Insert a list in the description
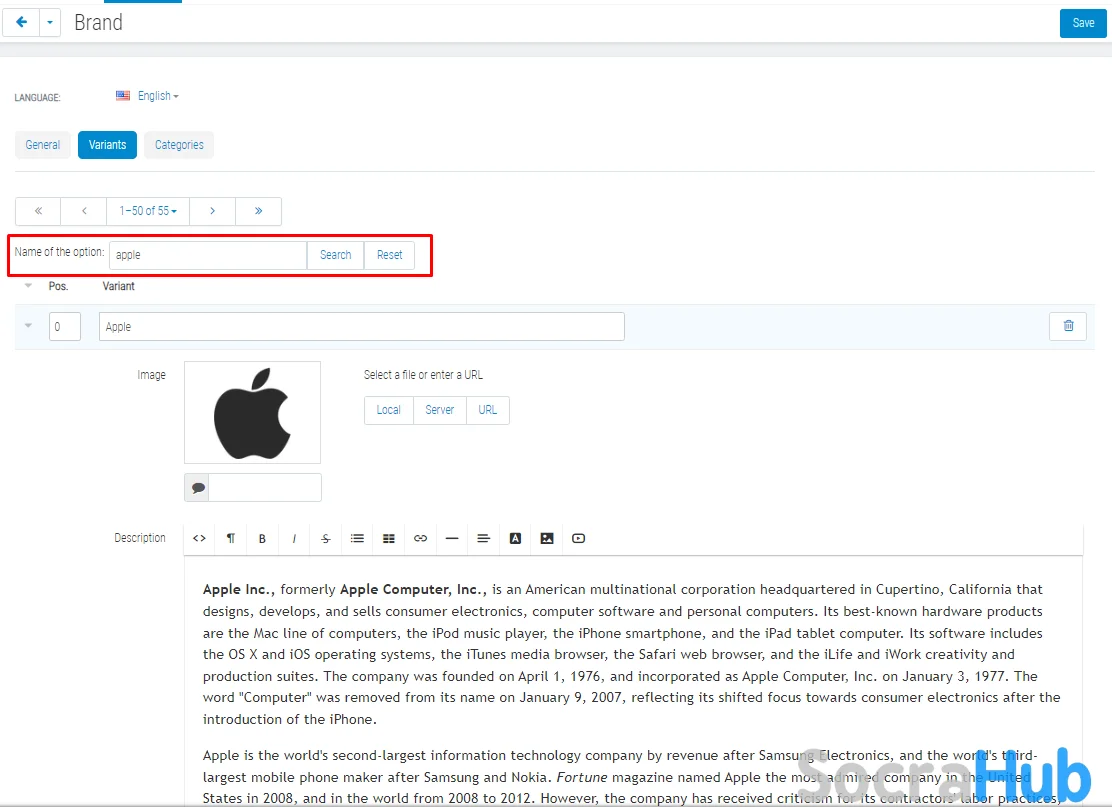1112x807 pixels. pyautogui.click(x=357, y=538)
